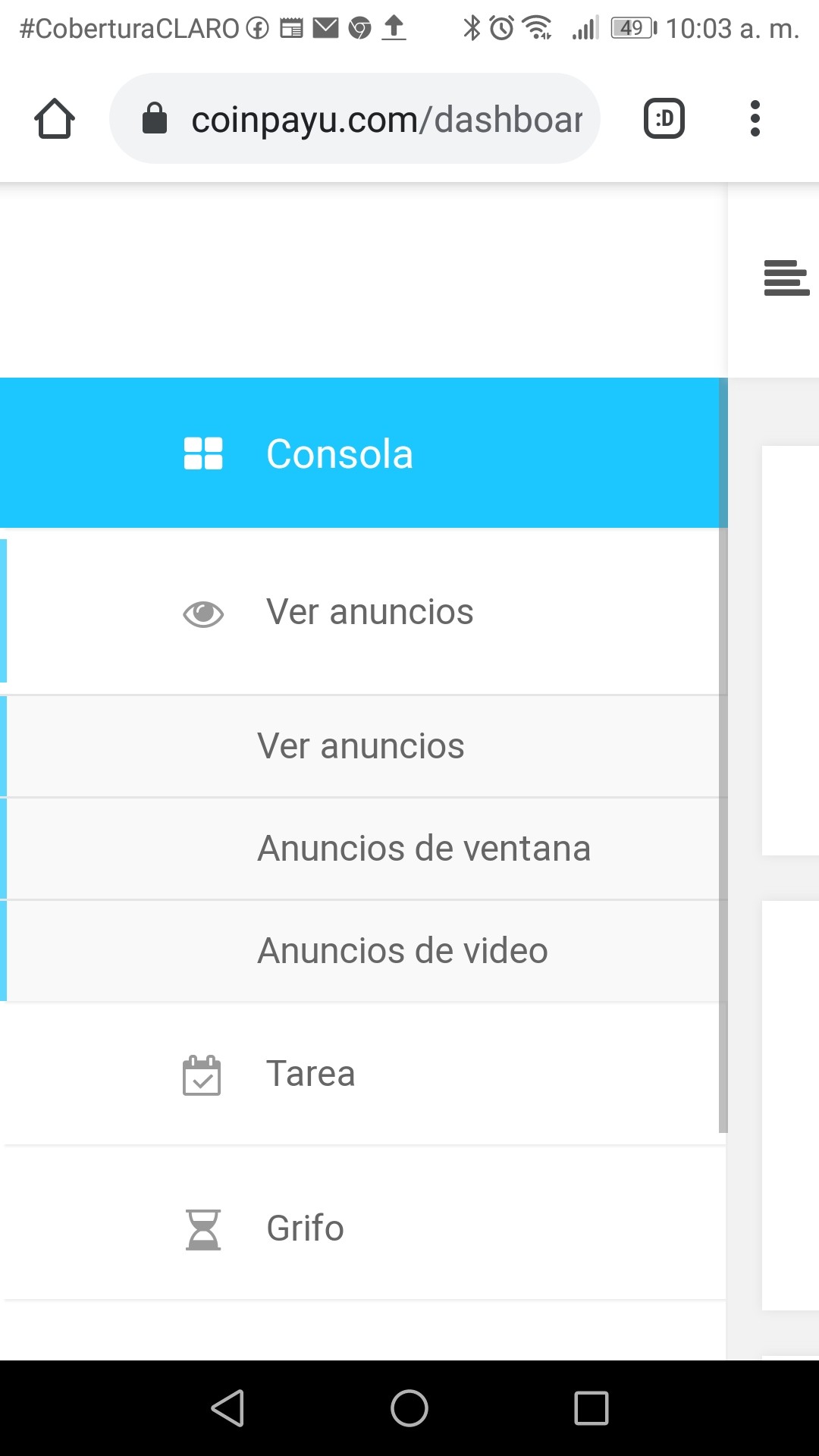Tap the Android back navigation button
The image size is (819, 1456).
point(227,1408)
